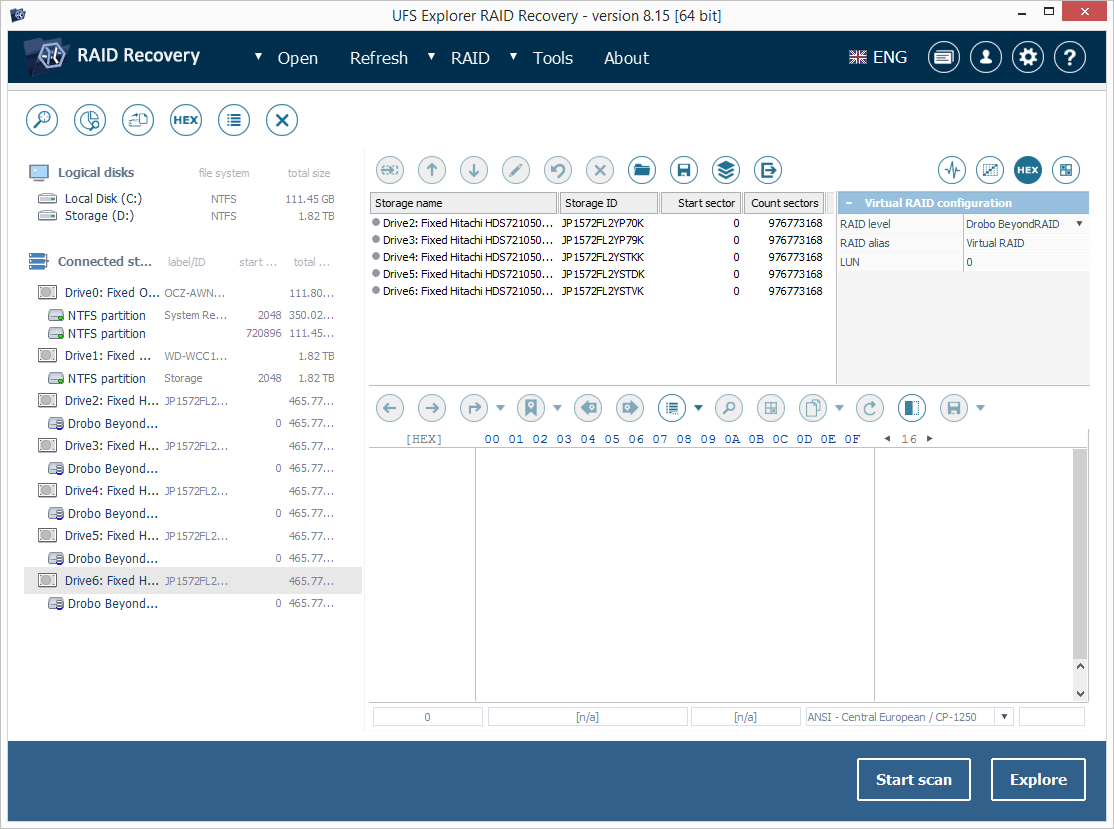
Task: Click the Storage ID column header
Action: pos(609,203)
